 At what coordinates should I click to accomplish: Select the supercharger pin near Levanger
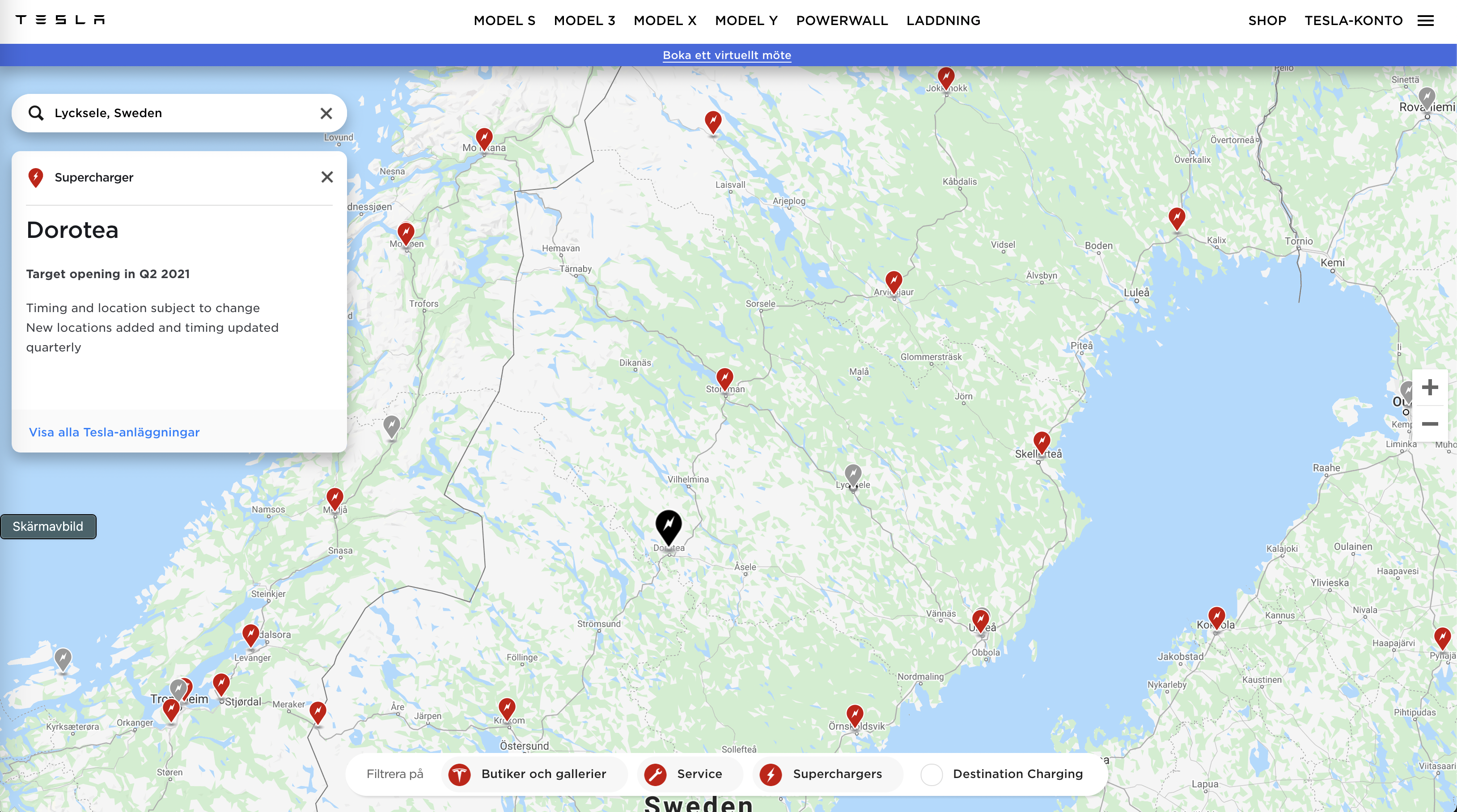[x=250, y=635]
